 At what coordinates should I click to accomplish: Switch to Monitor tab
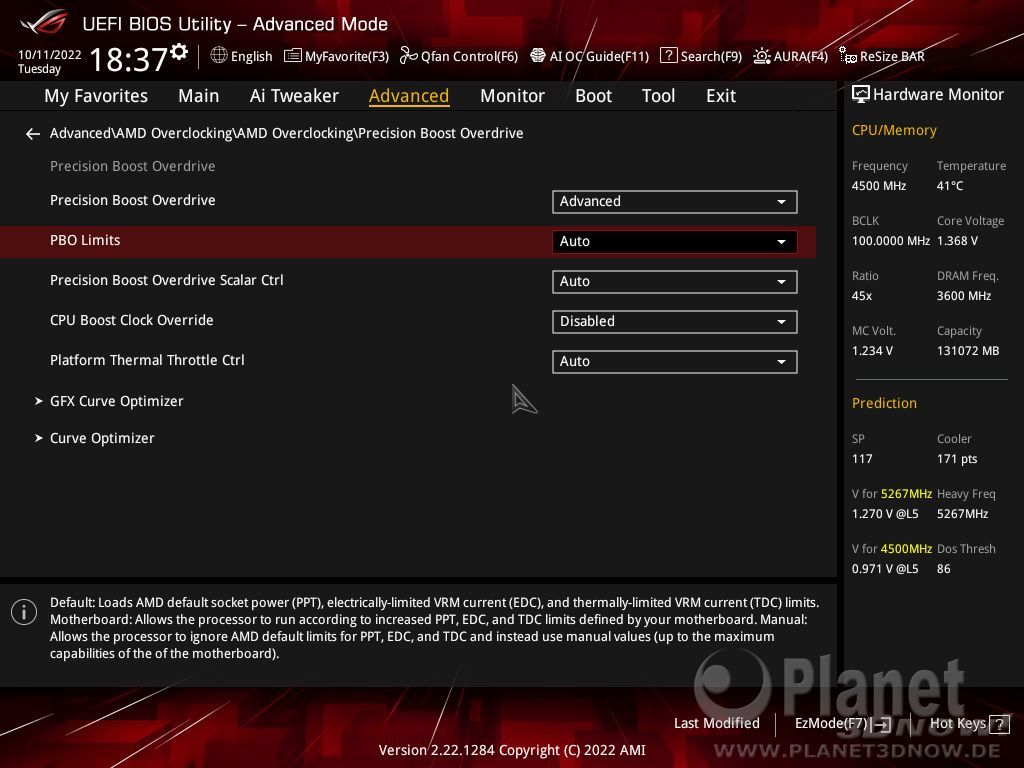click(x=512, y=96)
